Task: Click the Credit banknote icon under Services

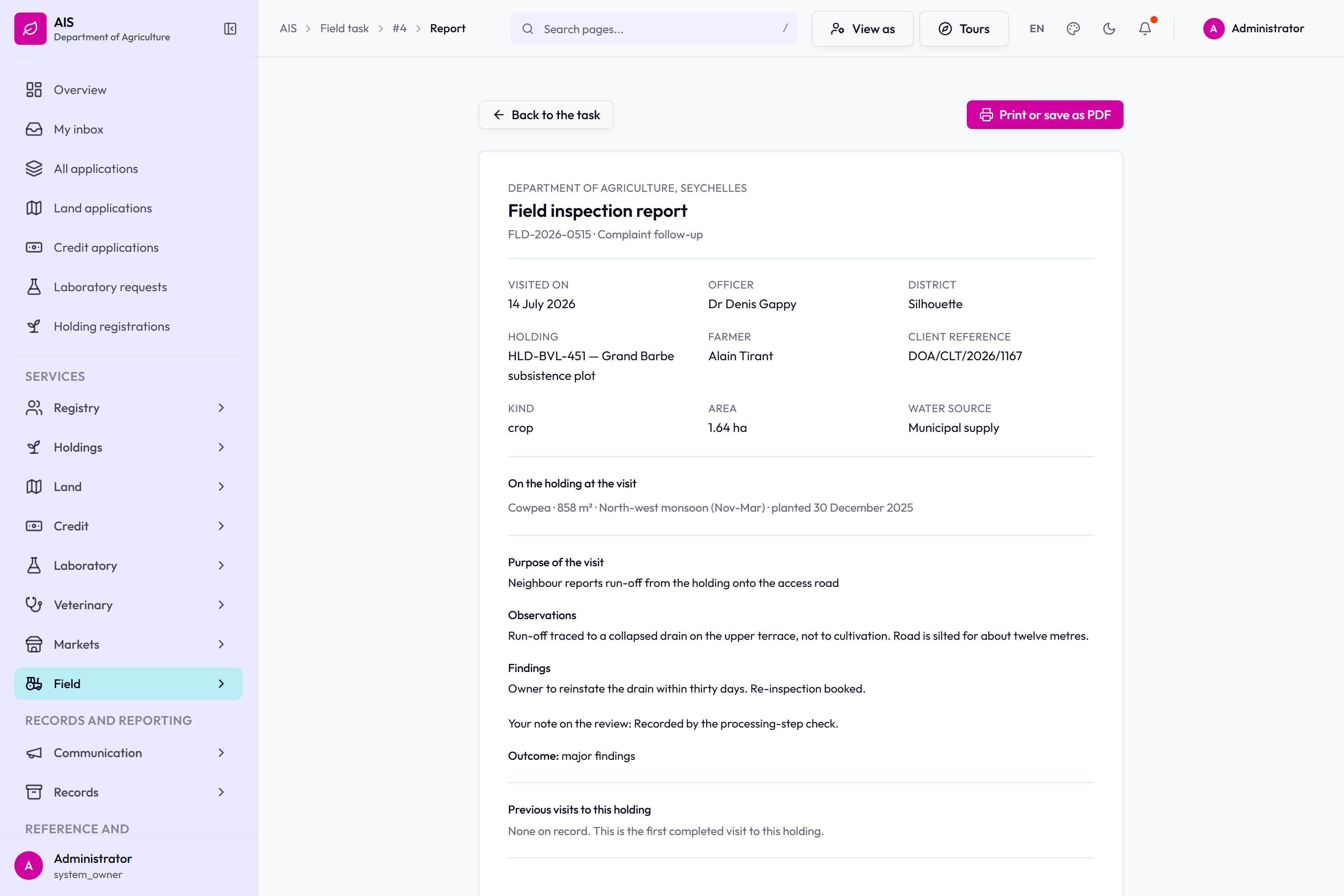Action: 34,526
